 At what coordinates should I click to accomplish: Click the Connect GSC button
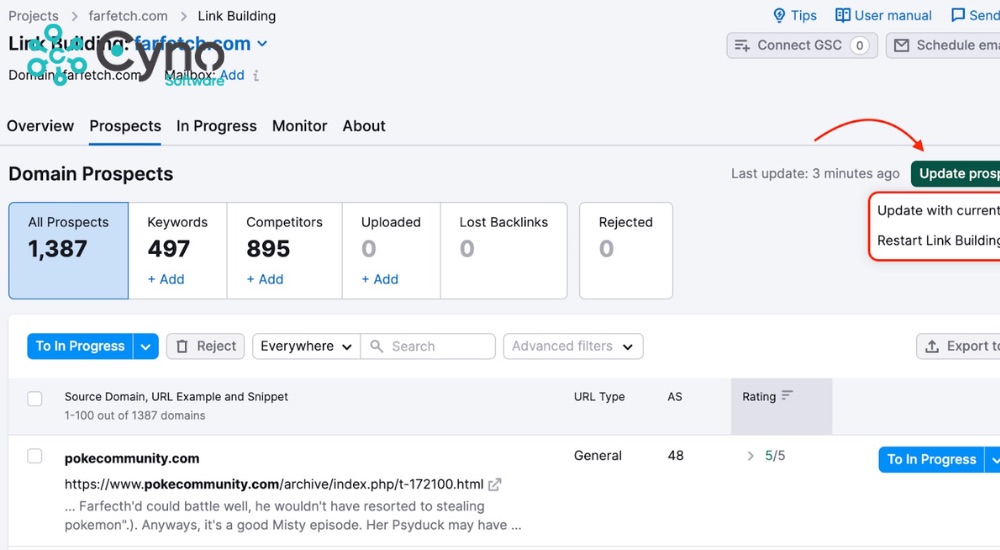(802, 45)
